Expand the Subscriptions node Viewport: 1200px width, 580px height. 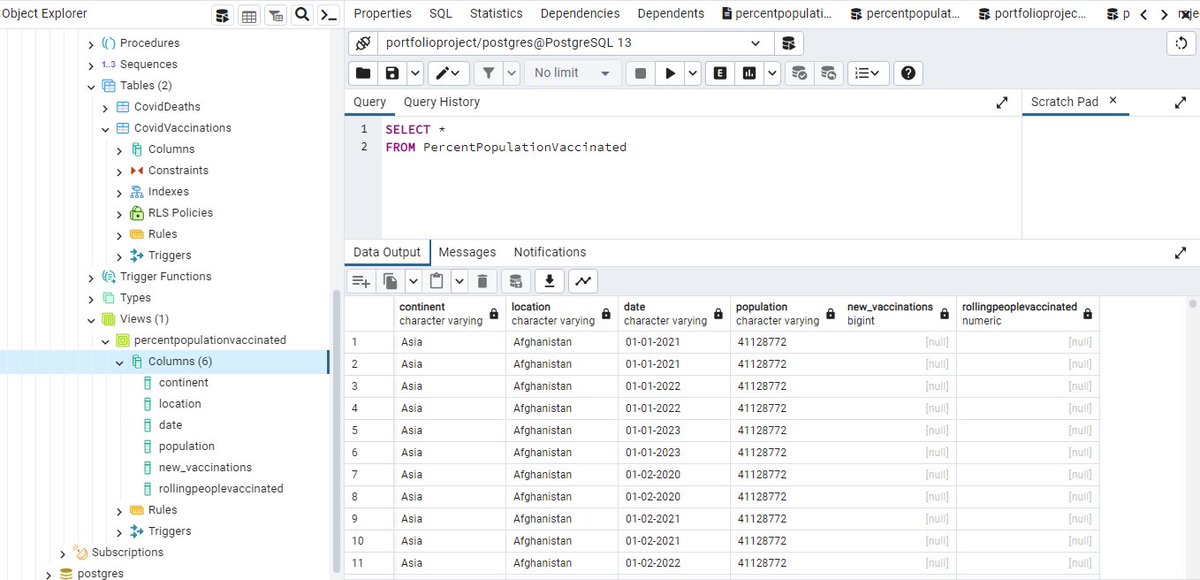pos(63,553)
